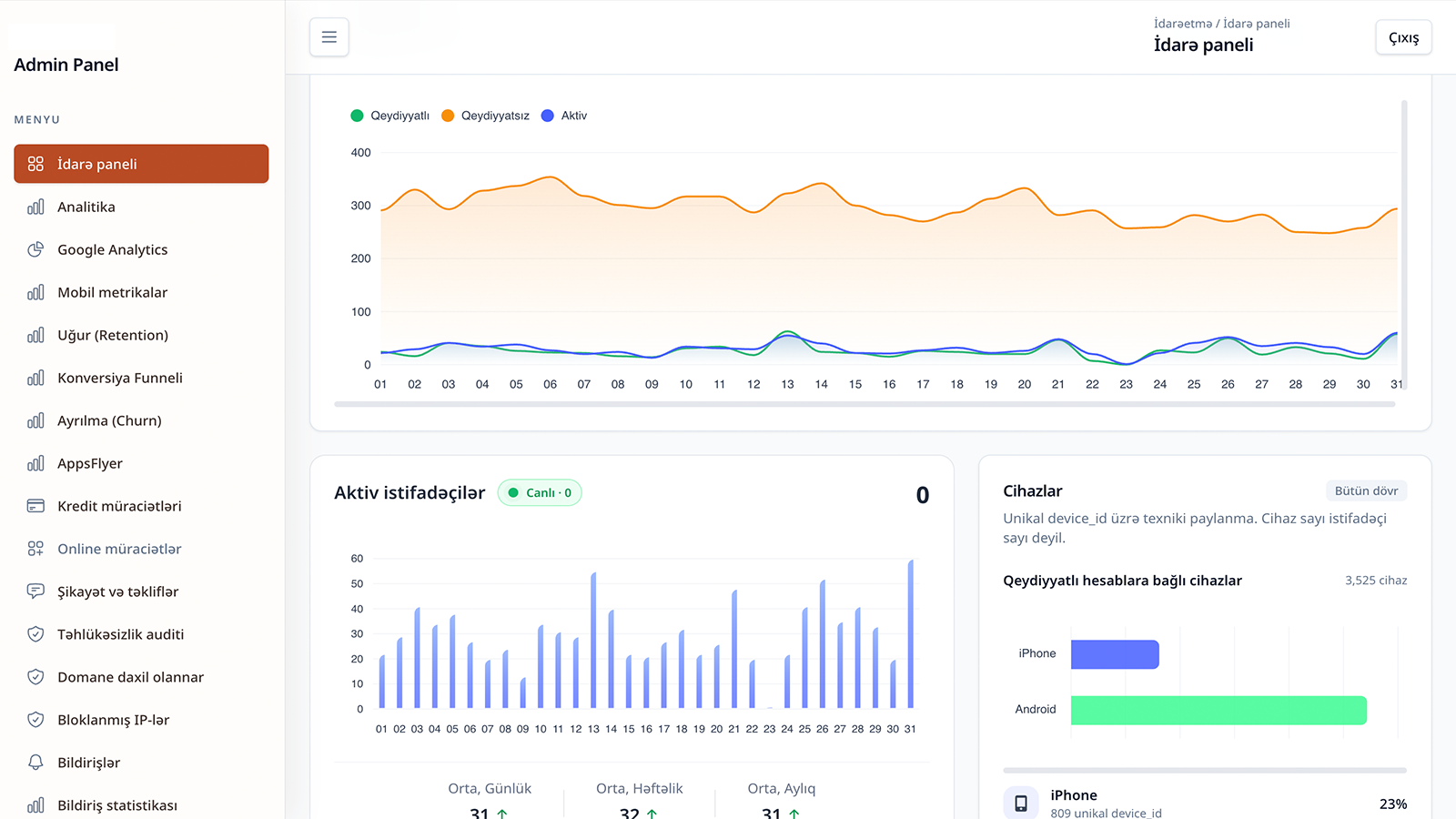The width and height of the screenshot is (1456, 819).
Task: Click the Admin Panel title link
Action: pyautogui.click(x=66, y=65)
